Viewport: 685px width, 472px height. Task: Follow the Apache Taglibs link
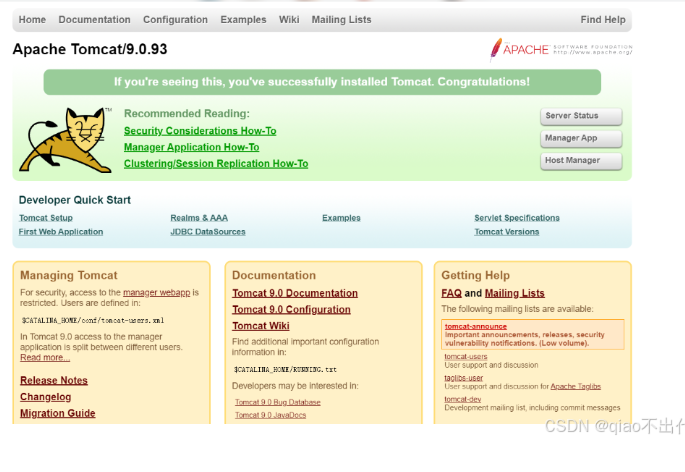575,386
